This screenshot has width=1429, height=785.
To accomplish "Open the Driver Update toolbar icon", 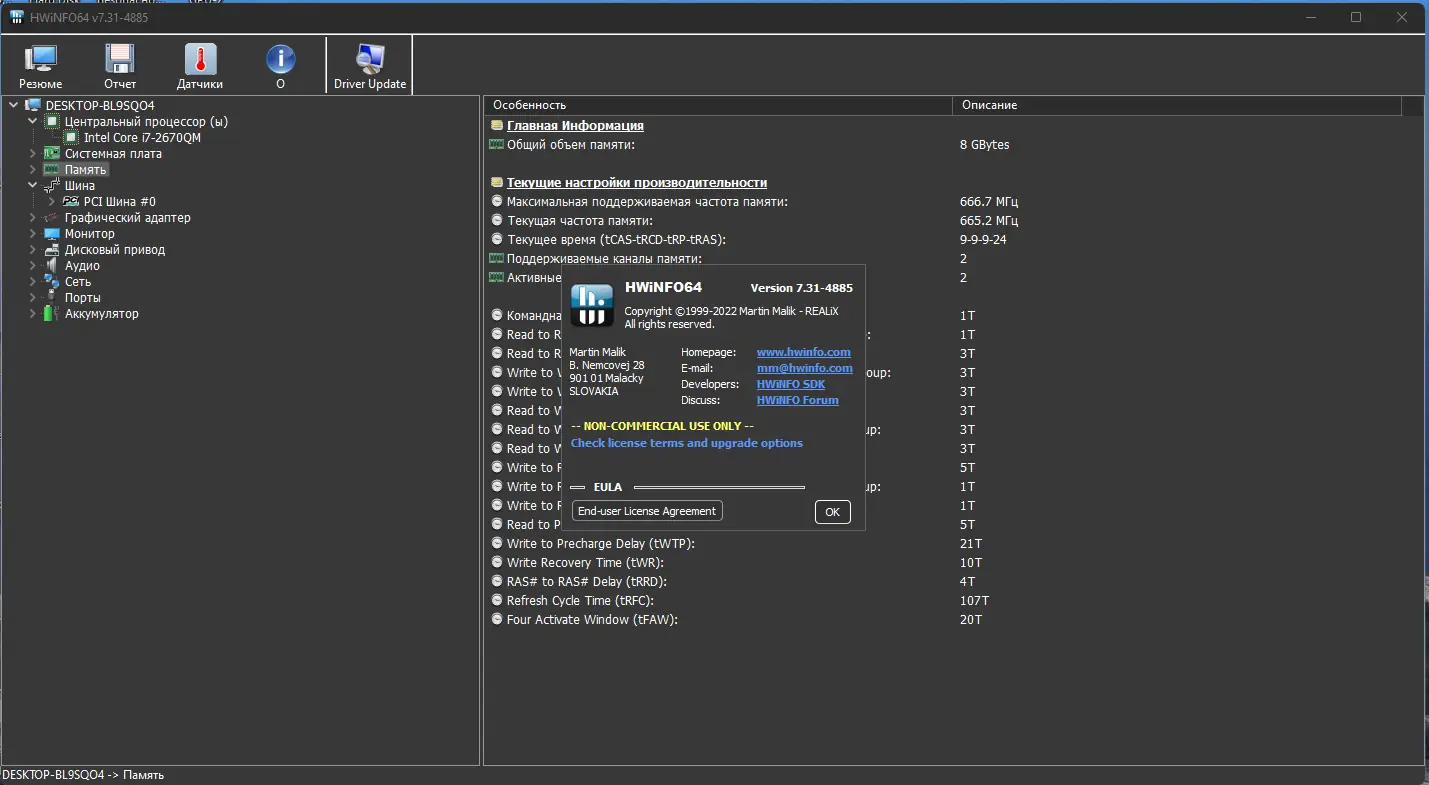I will 370,66.
